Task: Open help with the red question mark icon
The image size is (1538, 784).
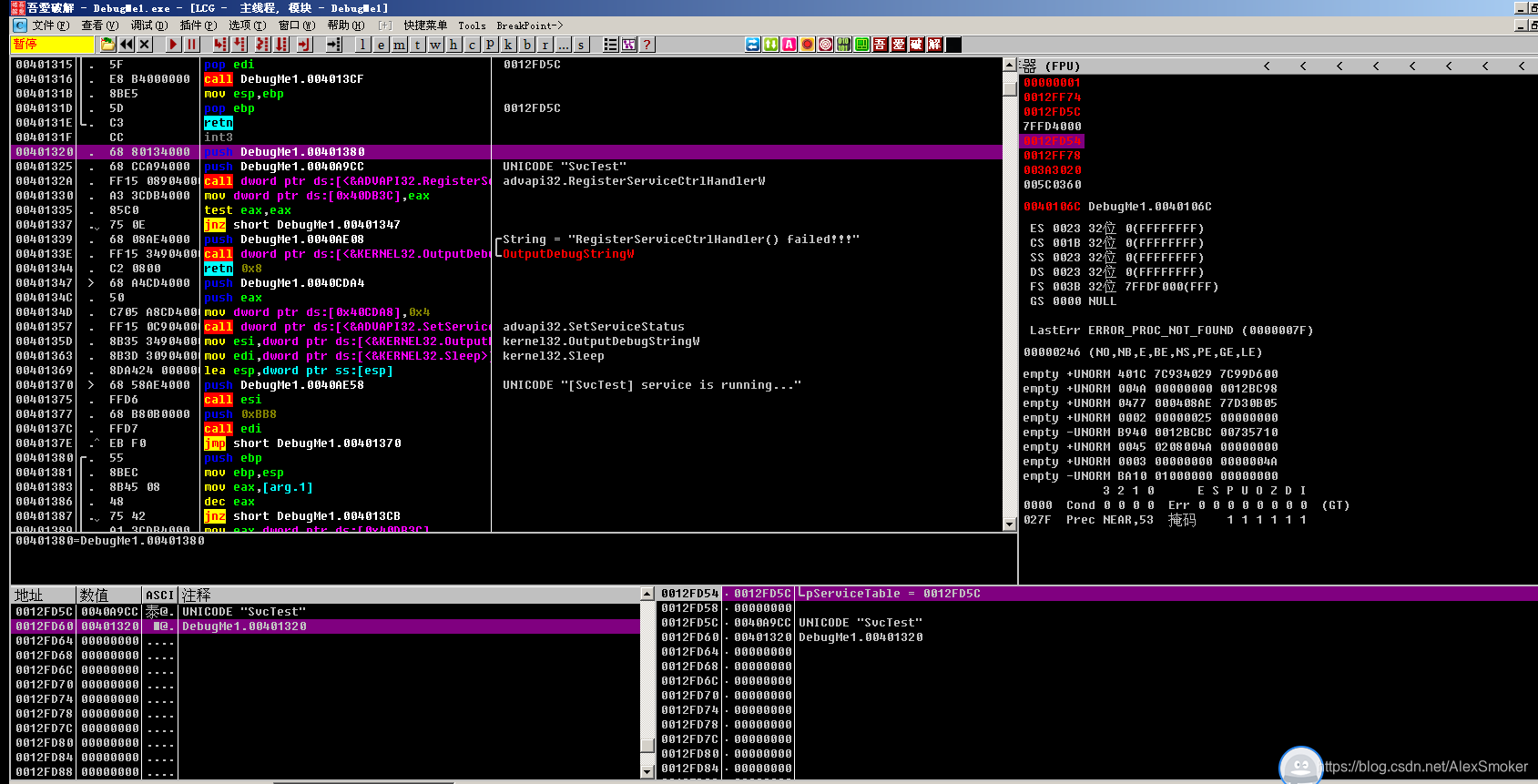Action: (647, 44)
